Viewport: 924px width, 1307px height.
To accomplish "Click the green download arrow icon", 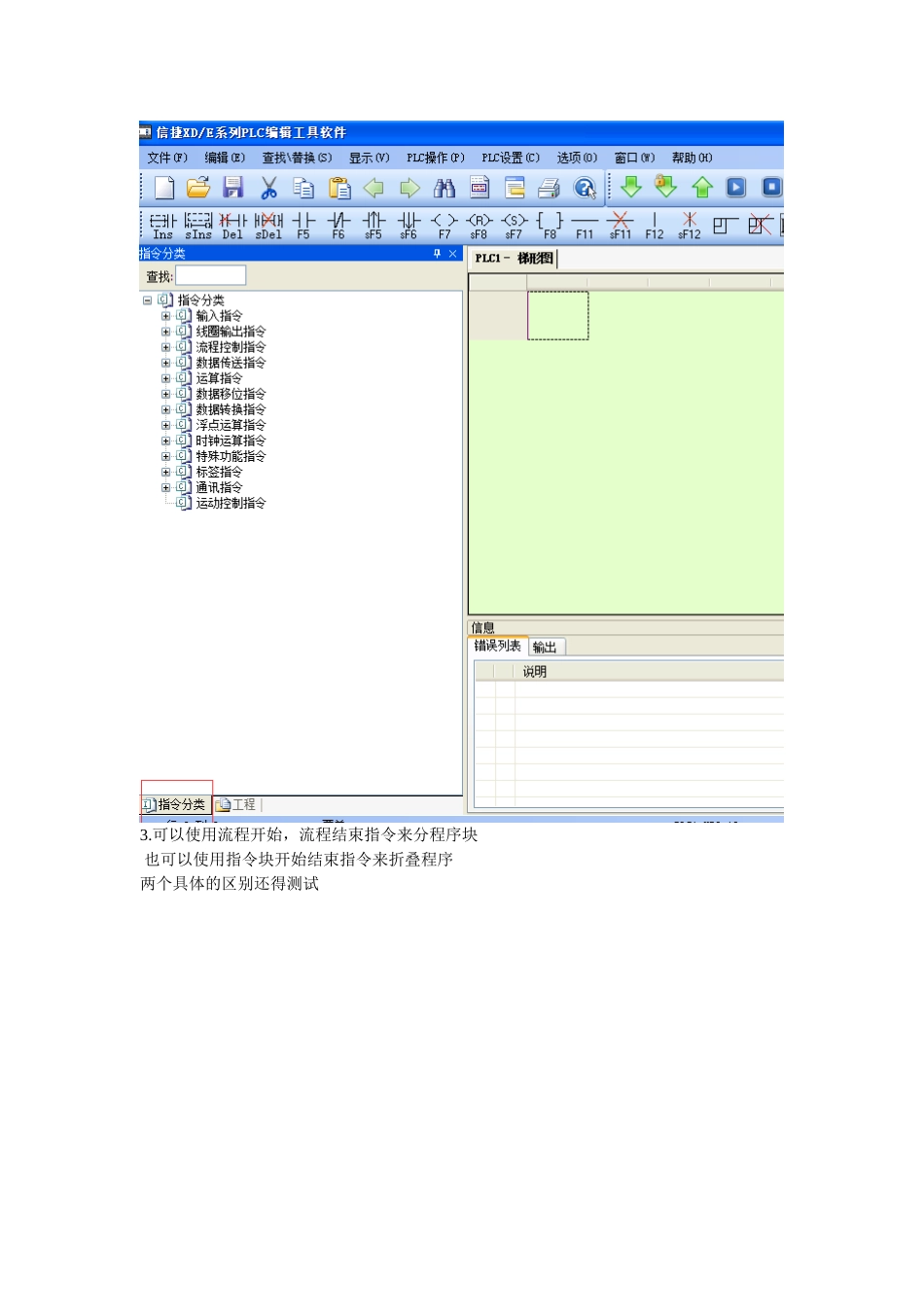I will (631, 187).
